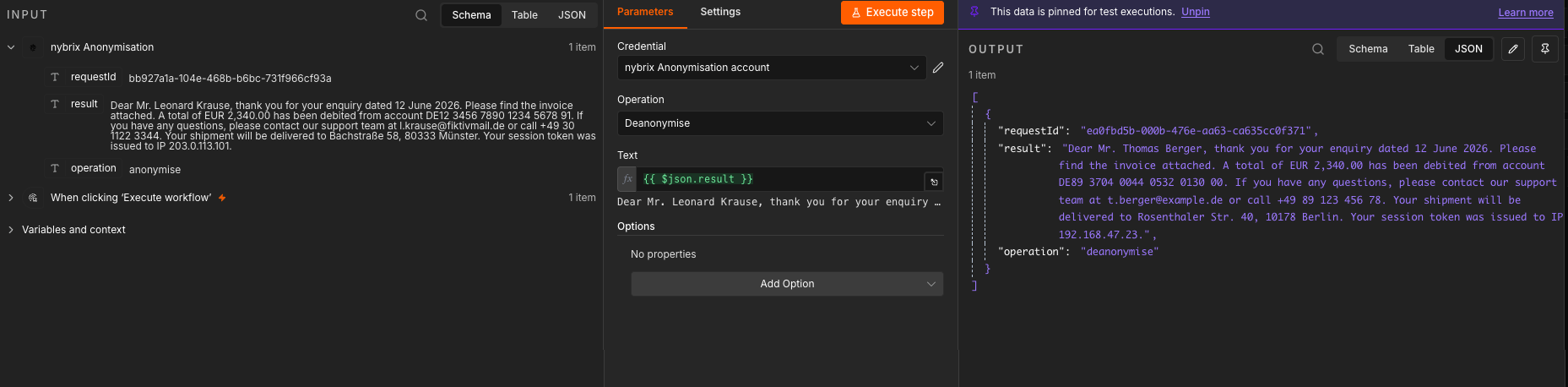Switch input view to Table
Image resolution: width=1568 pixels, height=387 pixels.
click(524, 15)
